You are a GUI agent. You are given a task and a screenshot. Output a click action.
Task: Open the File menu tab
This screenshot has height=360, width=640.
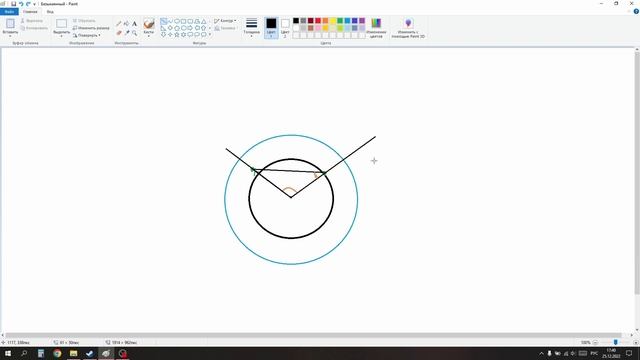(x=9, y=11)
